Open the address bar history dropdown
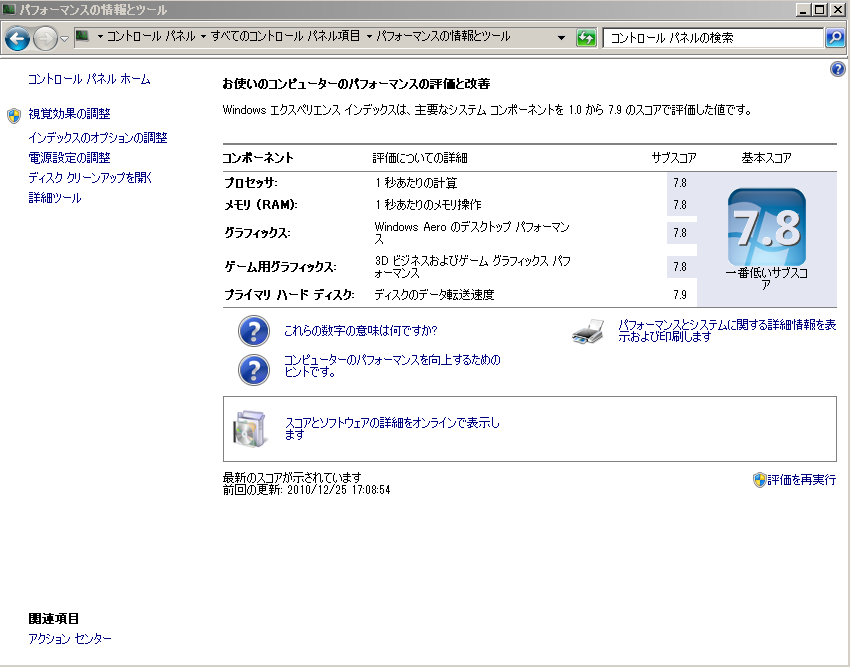850x667 pixels. 562,38
